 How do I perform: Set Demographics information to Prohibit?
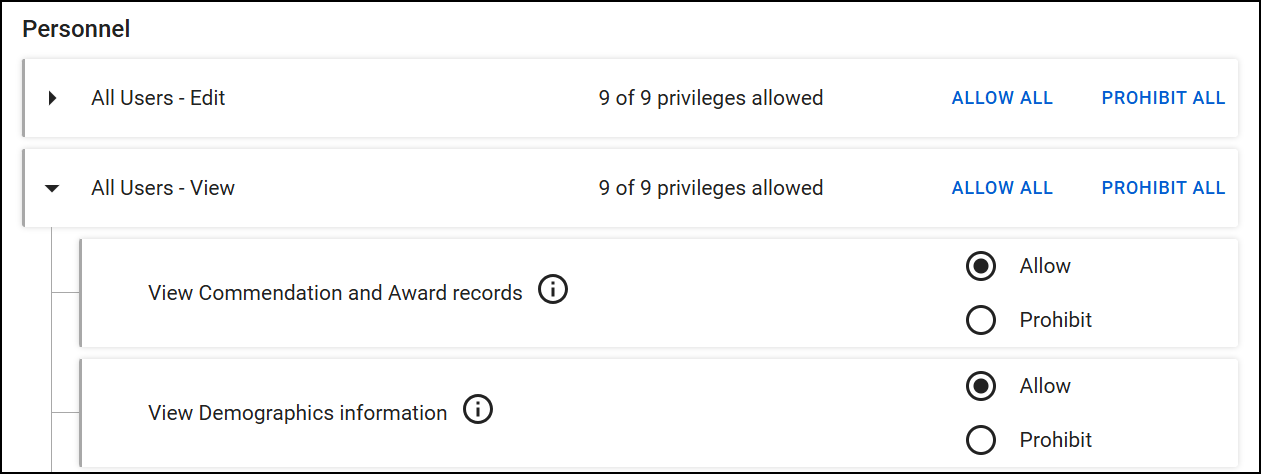point(981,440)
